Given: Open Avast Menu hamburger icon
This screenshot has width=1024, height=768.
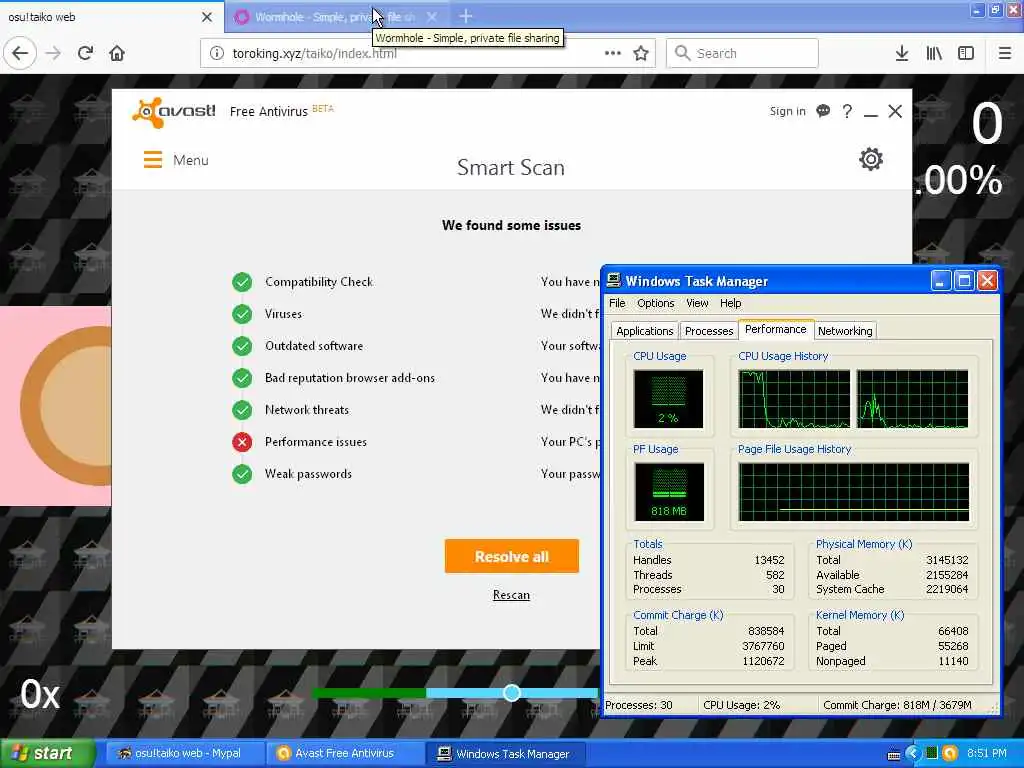Looking at the screenshot, I should (153, 160).
